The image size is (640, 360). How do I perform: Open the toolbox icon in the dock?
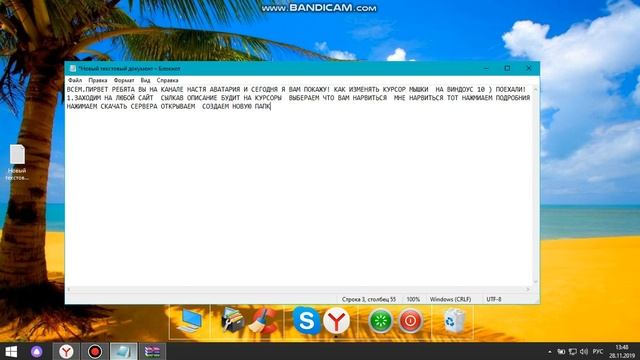pos(232,320)
